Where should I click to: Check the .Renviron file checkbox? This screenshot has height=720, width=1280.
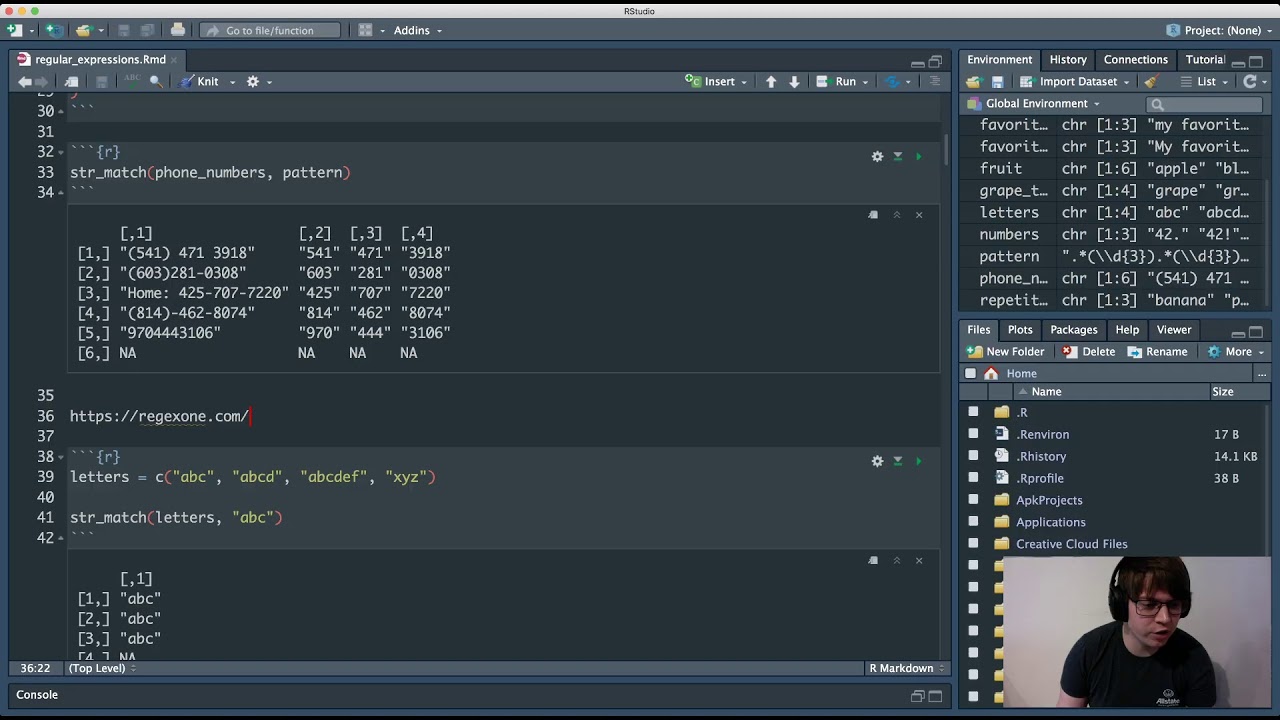(973, 434)
